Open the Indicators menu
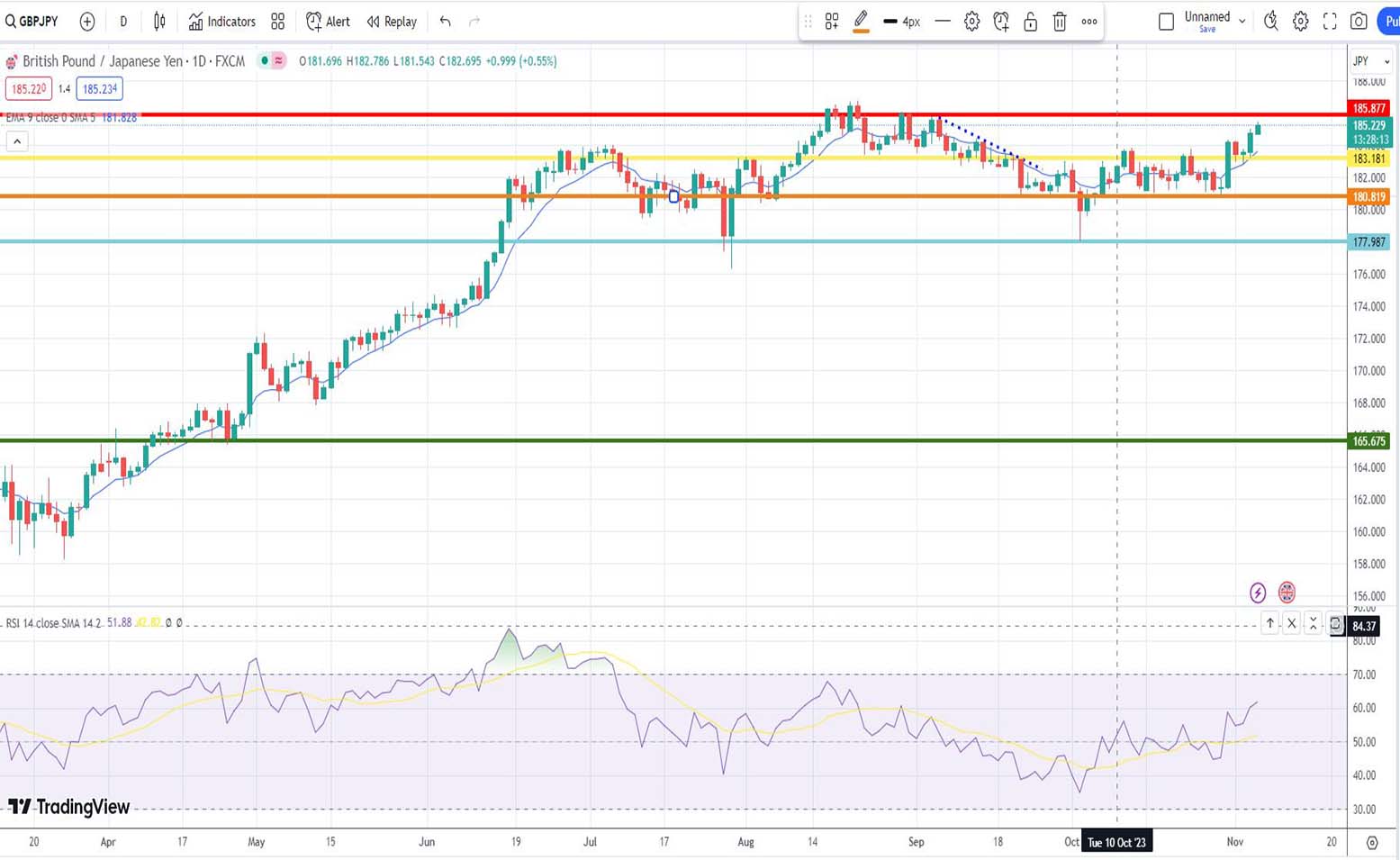Viewport: 1400px width, 860px height. click(221, 22)
